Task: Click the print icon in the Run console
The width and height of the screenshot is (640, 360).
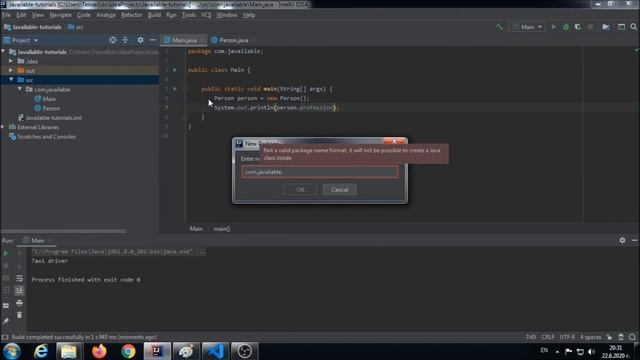Action: point(19,303)
